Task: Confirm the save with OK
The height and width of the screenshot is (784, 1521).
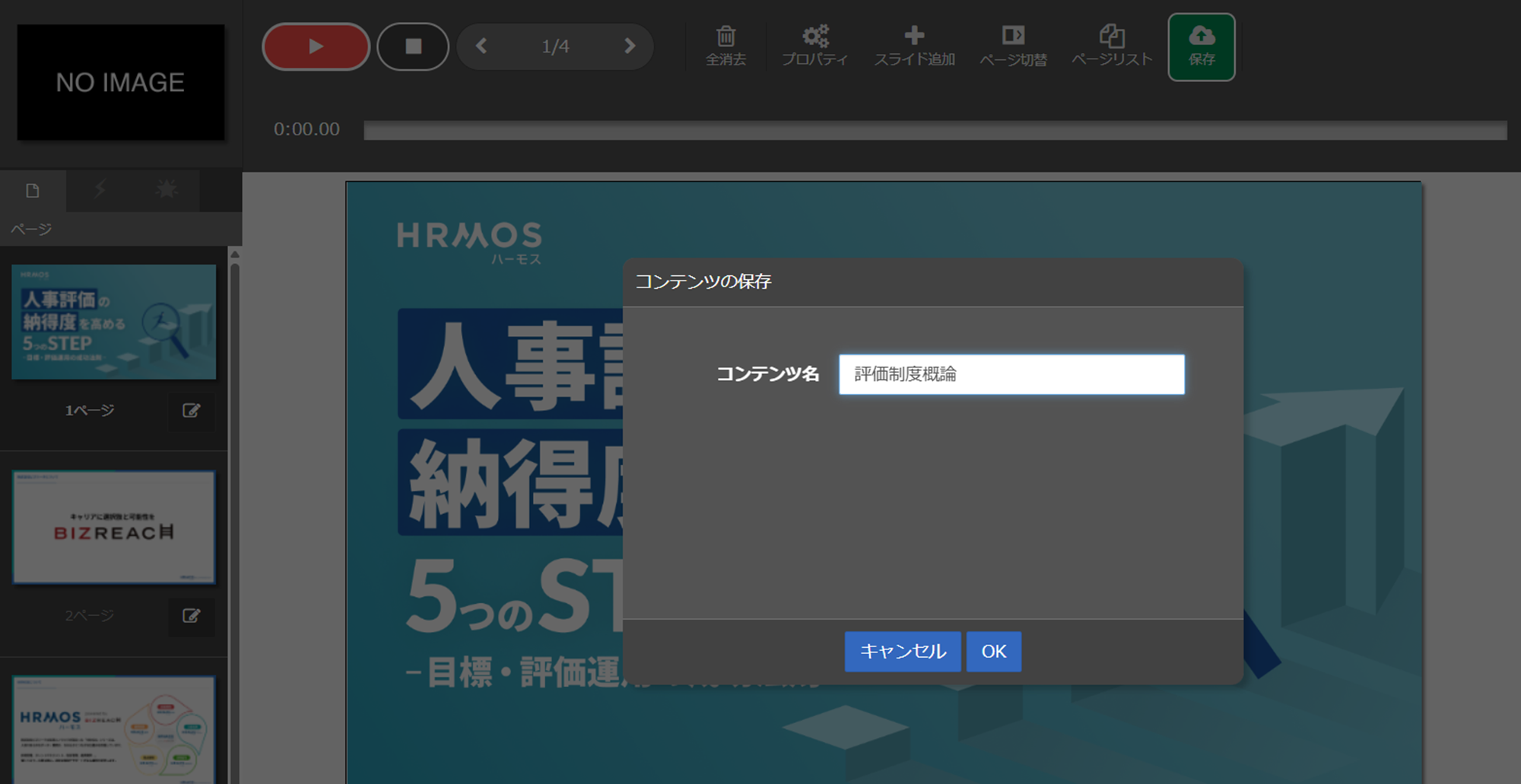Action: pyautogui.click(x=993, y=652)
